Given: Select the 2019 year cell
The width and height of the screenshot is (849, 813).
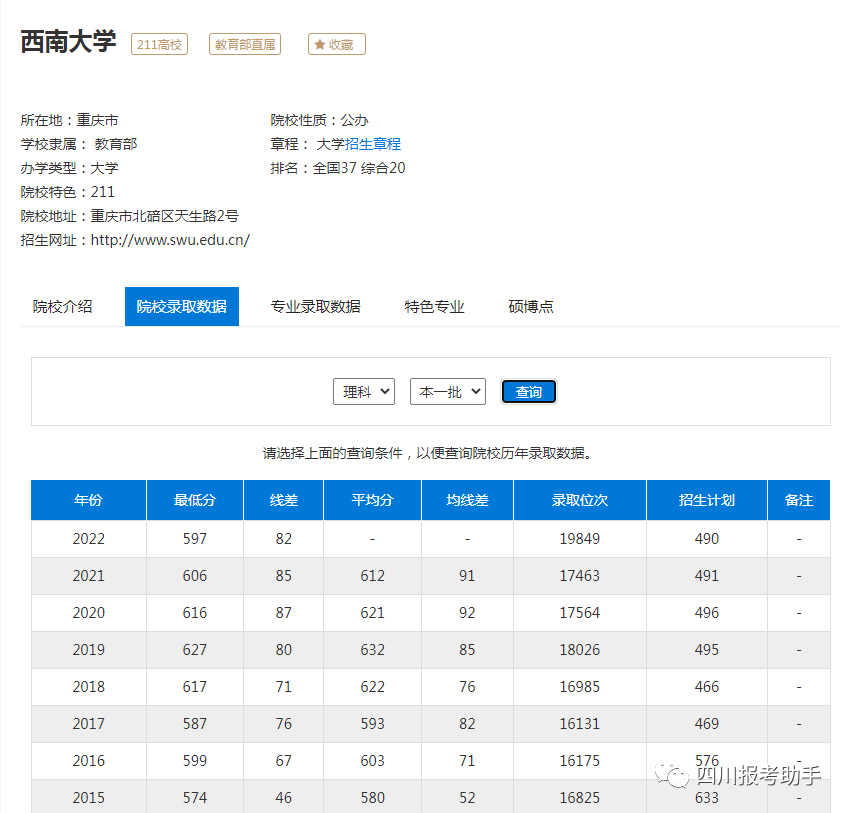Looking at the screenshot, I should [88, 650].
